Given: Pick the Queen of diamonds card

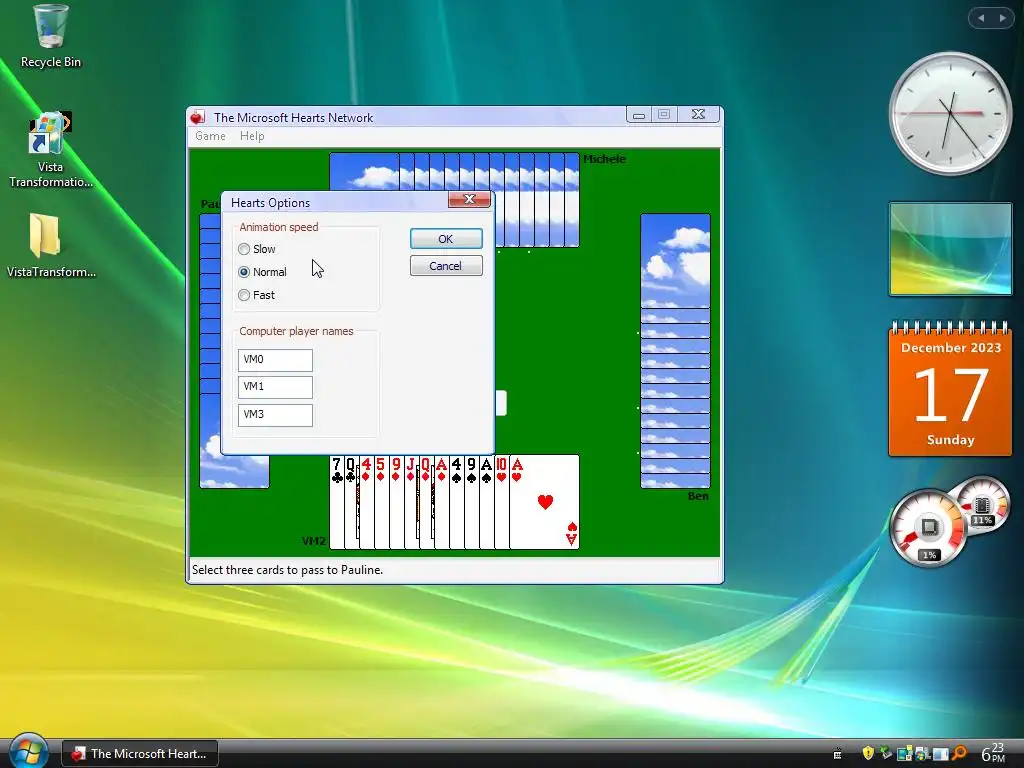Looking at the screenshot, I should [426, 502].
